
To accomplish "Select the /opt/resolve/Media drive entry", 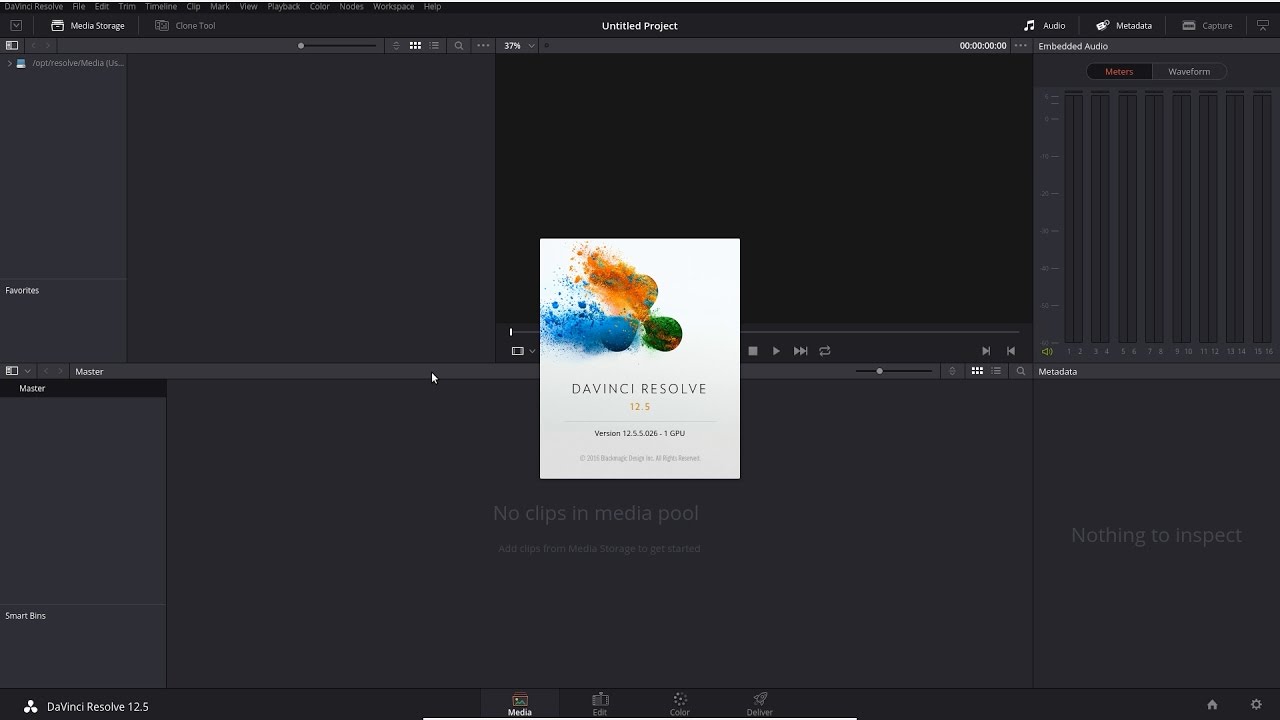I will 70,63.
